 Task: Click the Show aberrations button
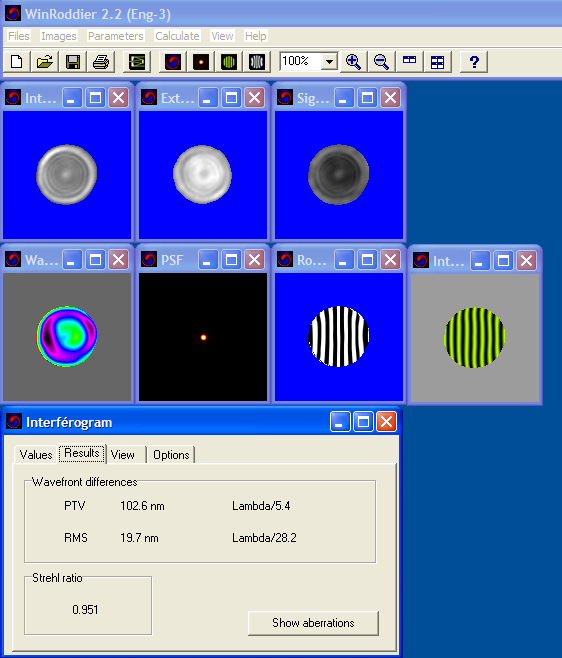pyautogui.click(x=313, y=623)
